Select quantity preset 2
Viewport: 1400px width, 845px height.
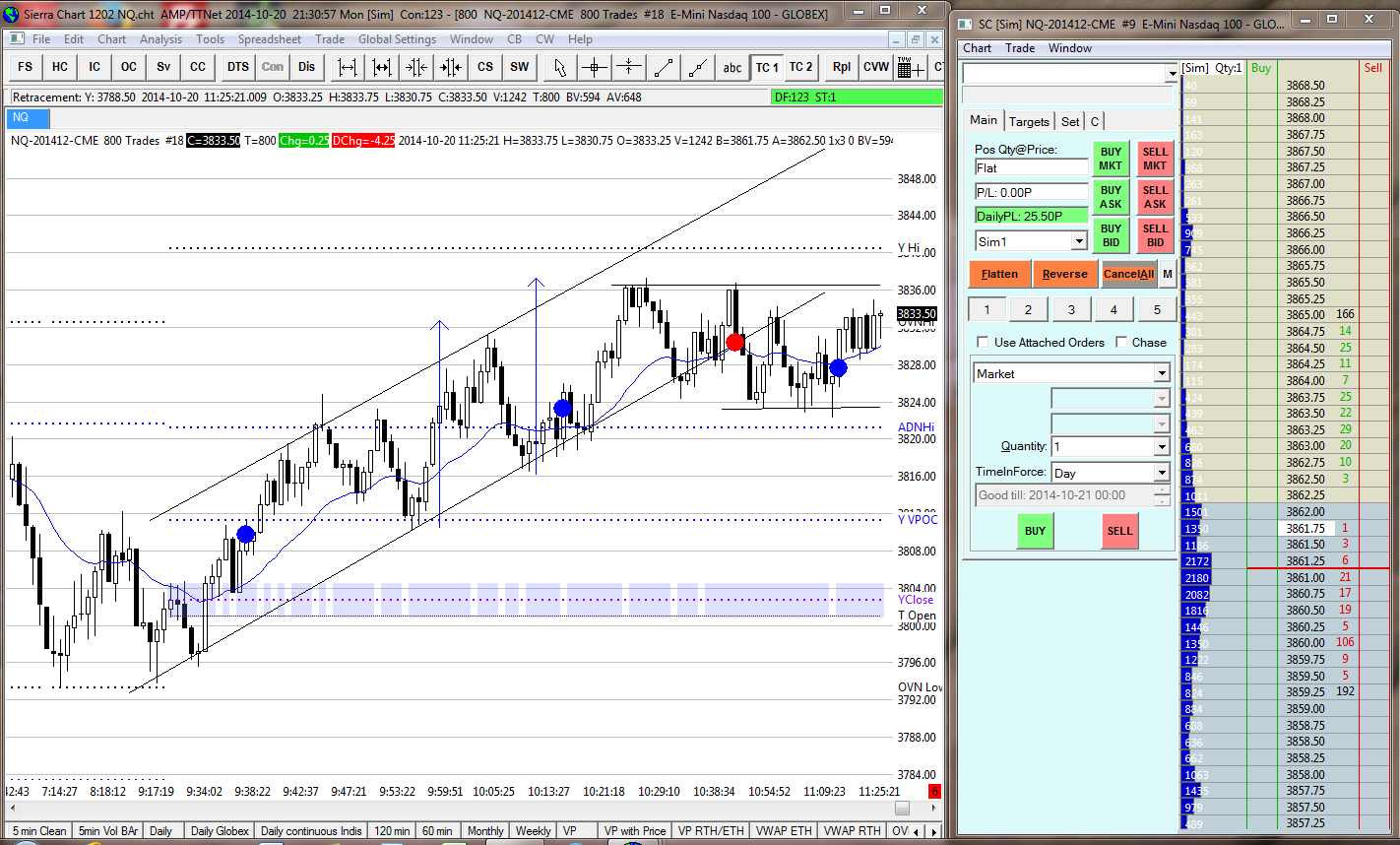click(x=1029, y=309)
